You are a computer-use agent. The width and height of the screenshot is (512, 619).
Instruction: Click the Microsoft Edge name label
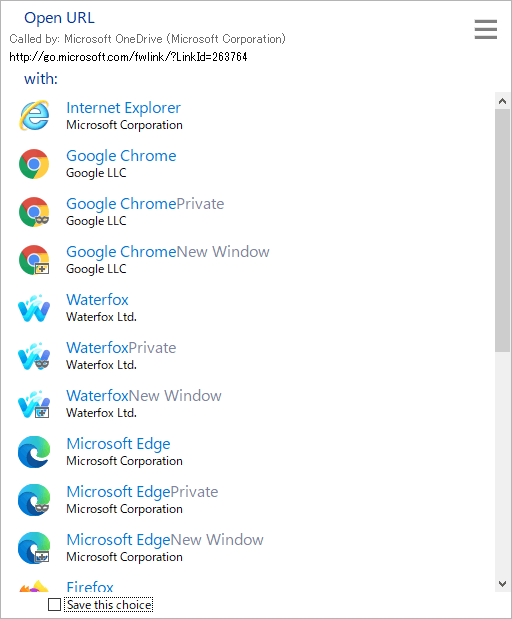tap(118, 444)
